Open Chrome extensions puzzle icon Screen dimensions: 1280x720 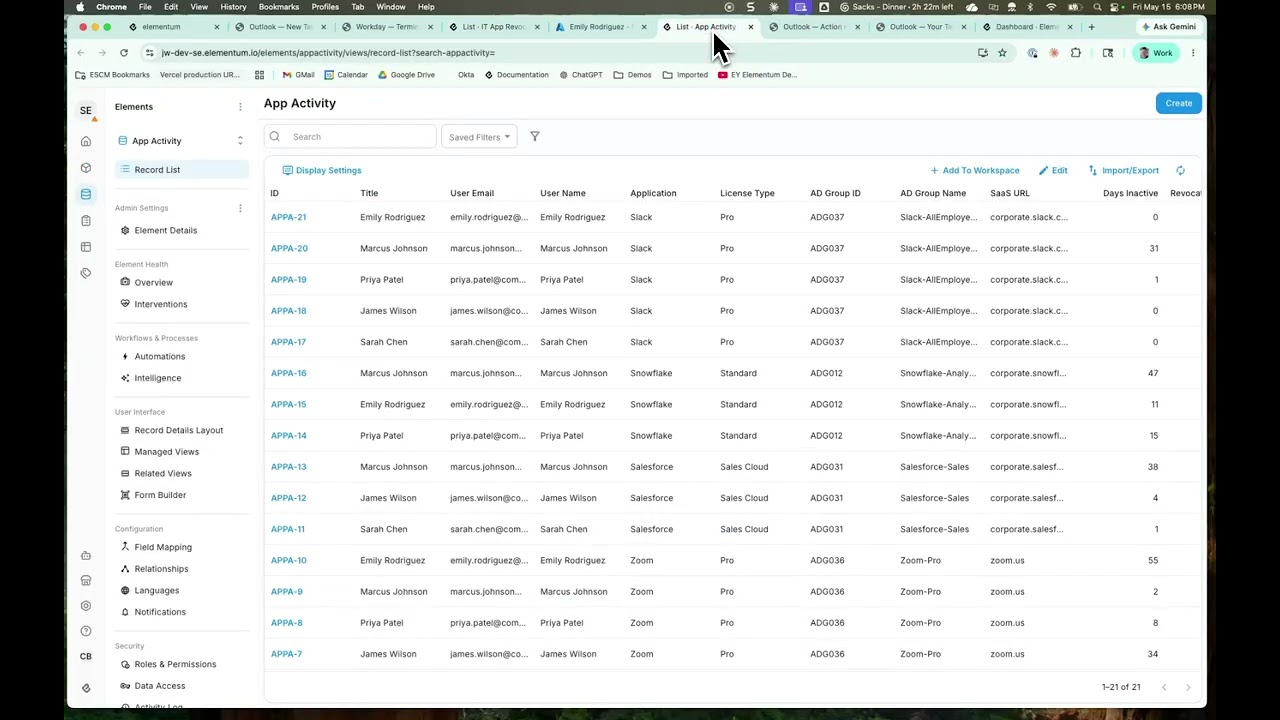[x=1076, y=53]
